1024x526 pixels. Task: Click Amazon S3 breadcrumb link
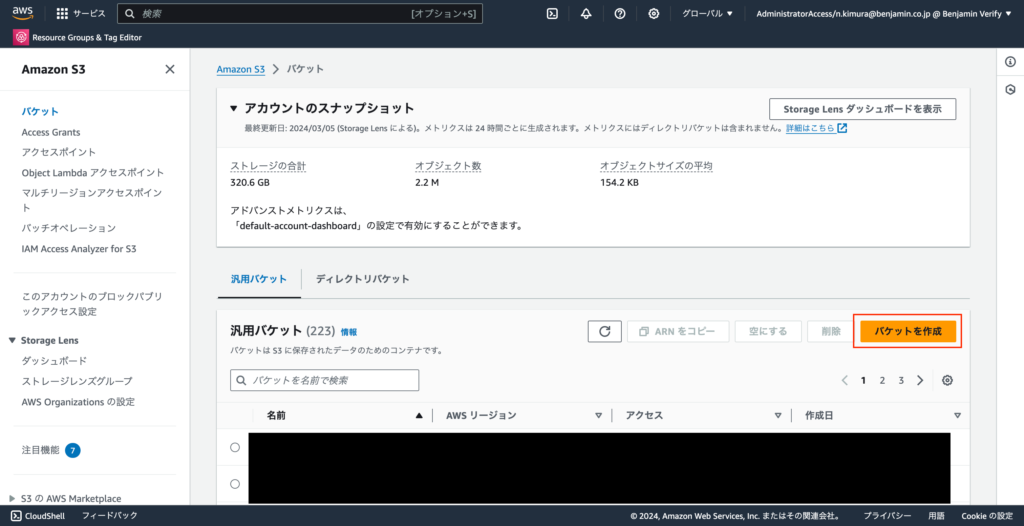click(x=241, y=69)
